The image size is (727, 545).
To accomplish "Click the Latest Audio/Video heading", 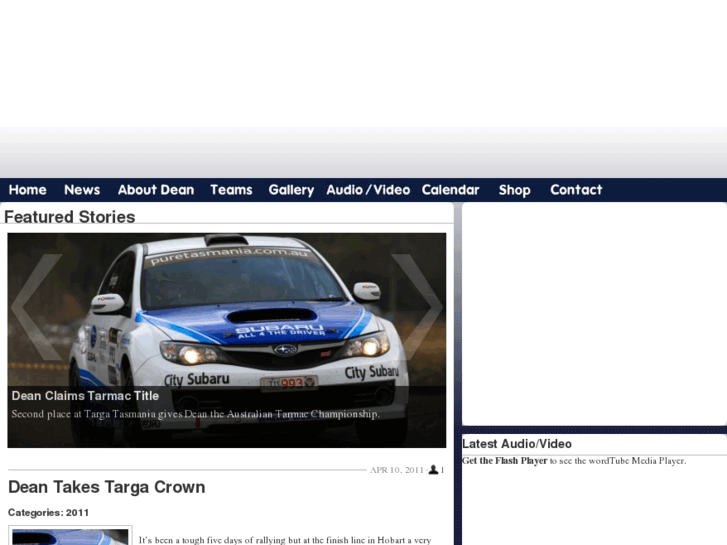I will click(x=517, y=444).
